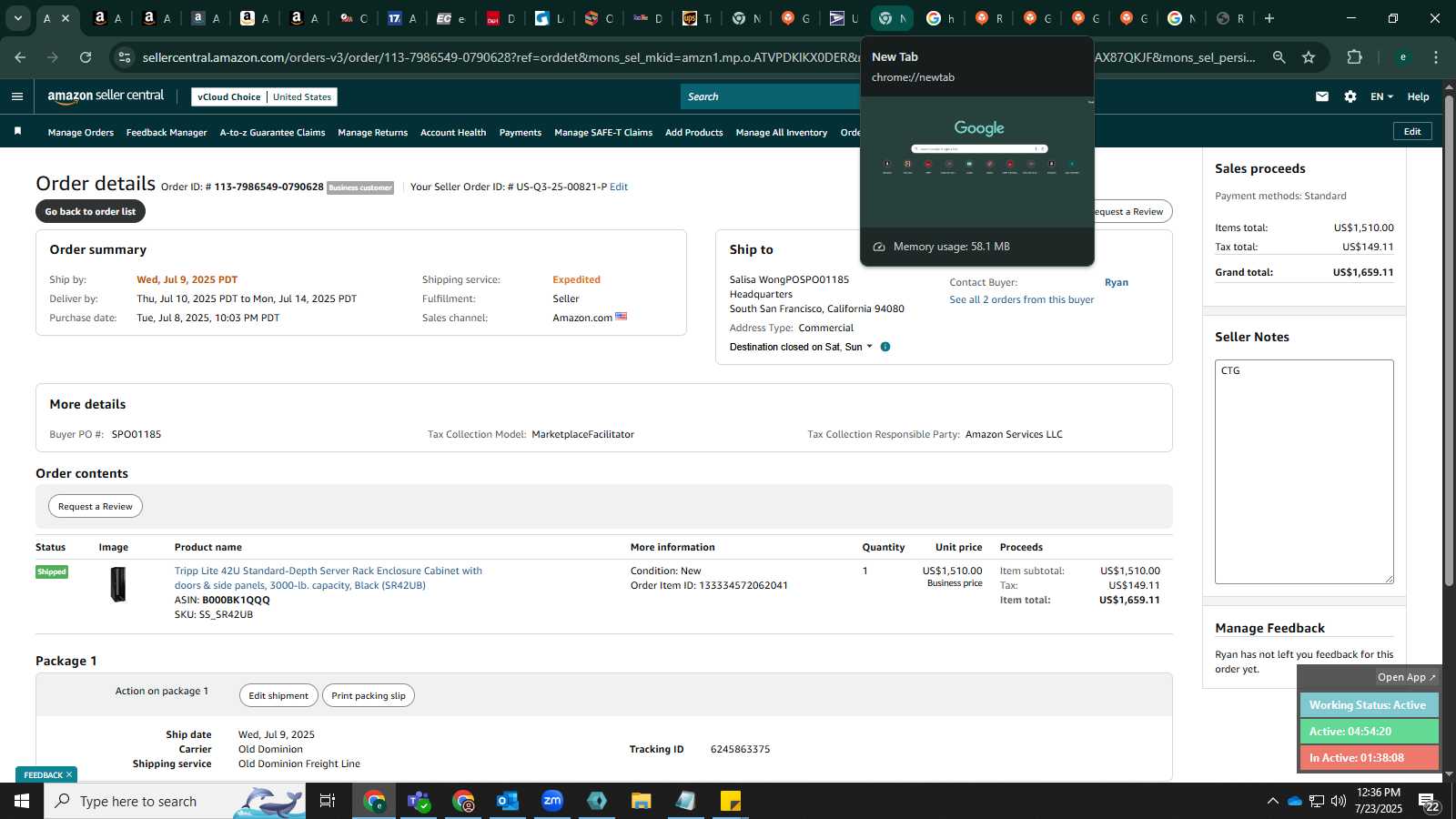Viewport: 1456px width, 819px height.
Task: Click the page vertical scrollbar
Action: (x=1449, y=341)
